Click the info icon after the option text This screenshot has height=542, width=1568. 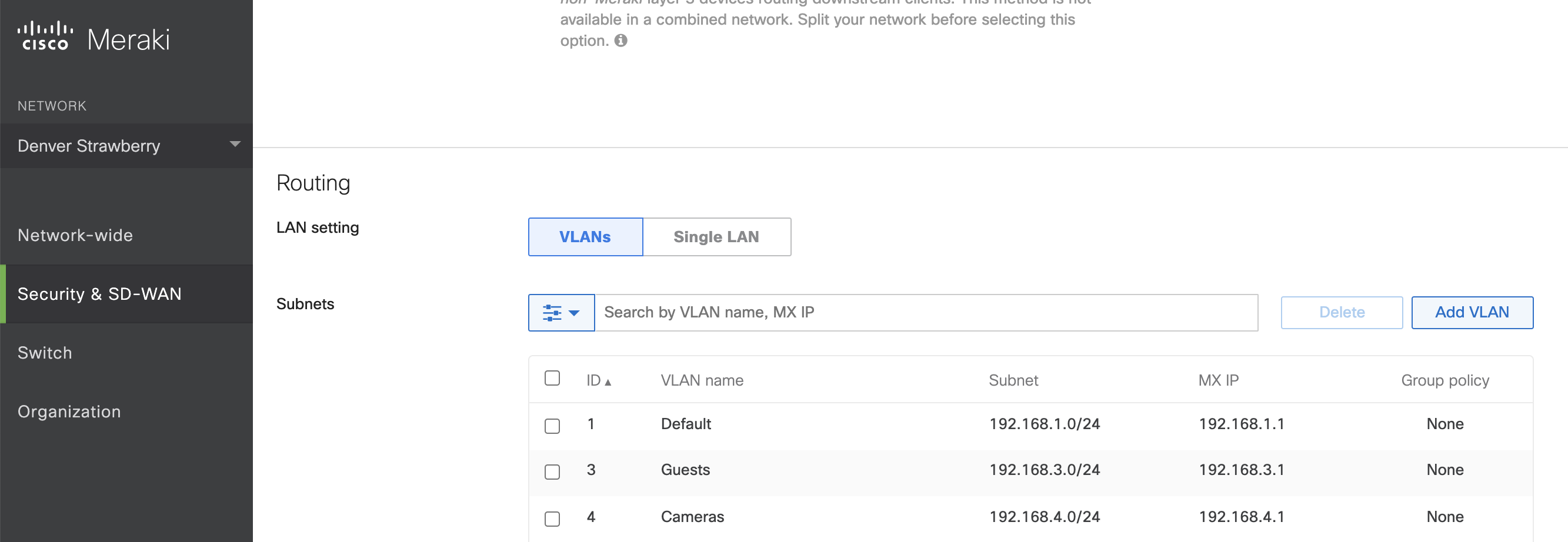(622, 41)
